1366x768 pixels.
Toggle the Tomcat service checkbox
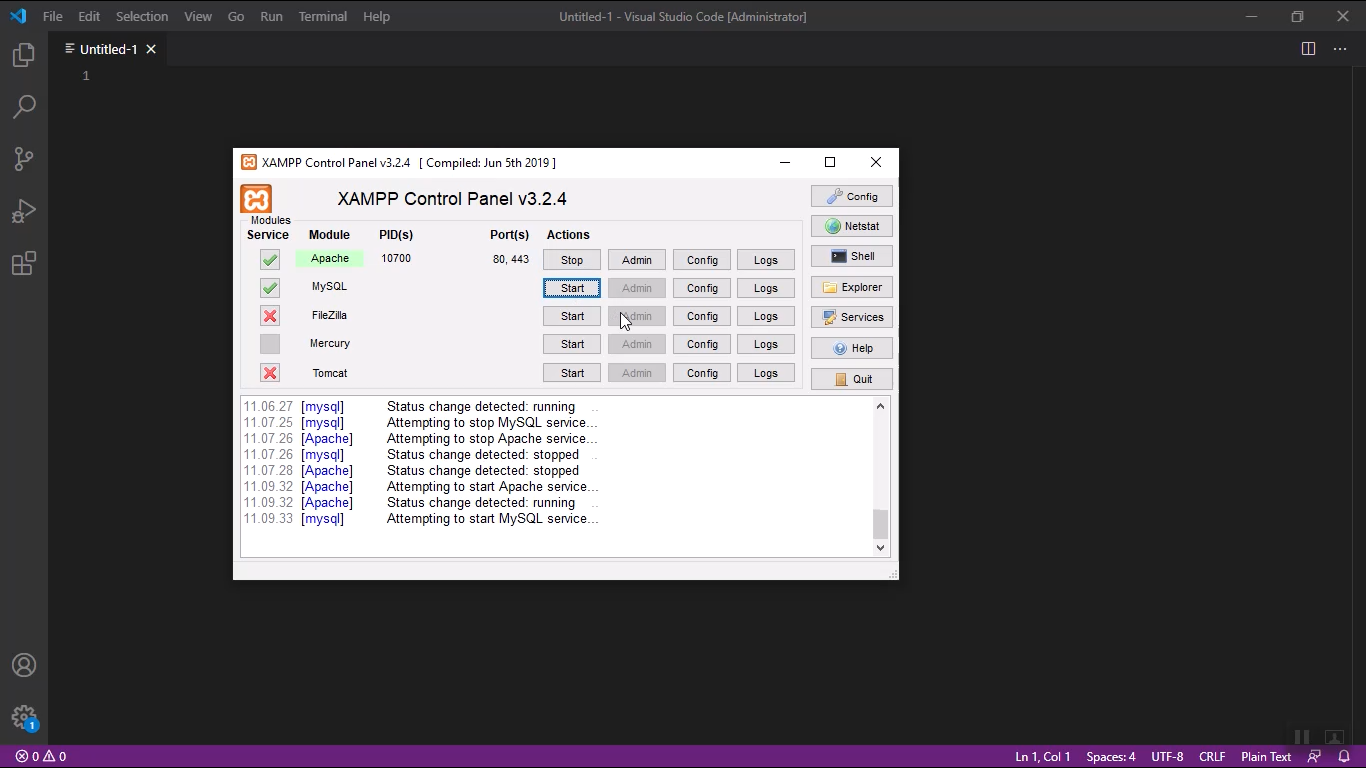pyautogui.click(x=270, y=373)
